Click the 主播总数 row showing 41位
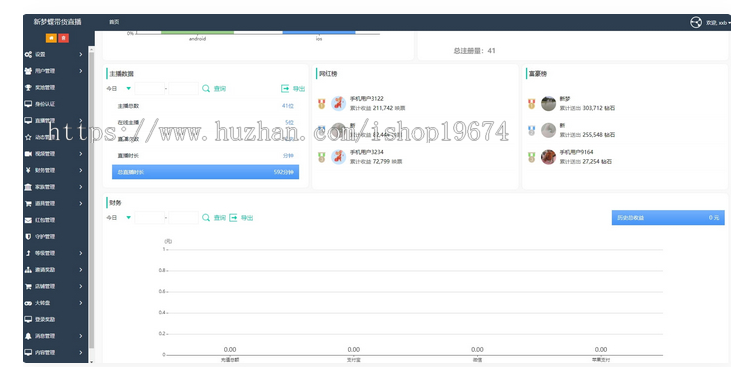Viewport: 747px width, 369px height. click(x=205, y=106)
